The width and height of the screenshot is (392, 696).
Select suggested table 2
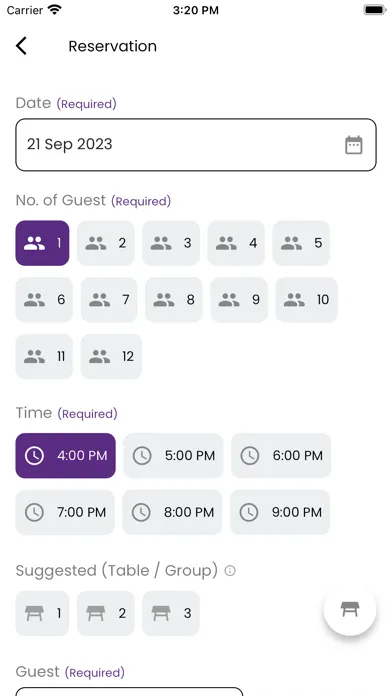(x=106, y=613)
